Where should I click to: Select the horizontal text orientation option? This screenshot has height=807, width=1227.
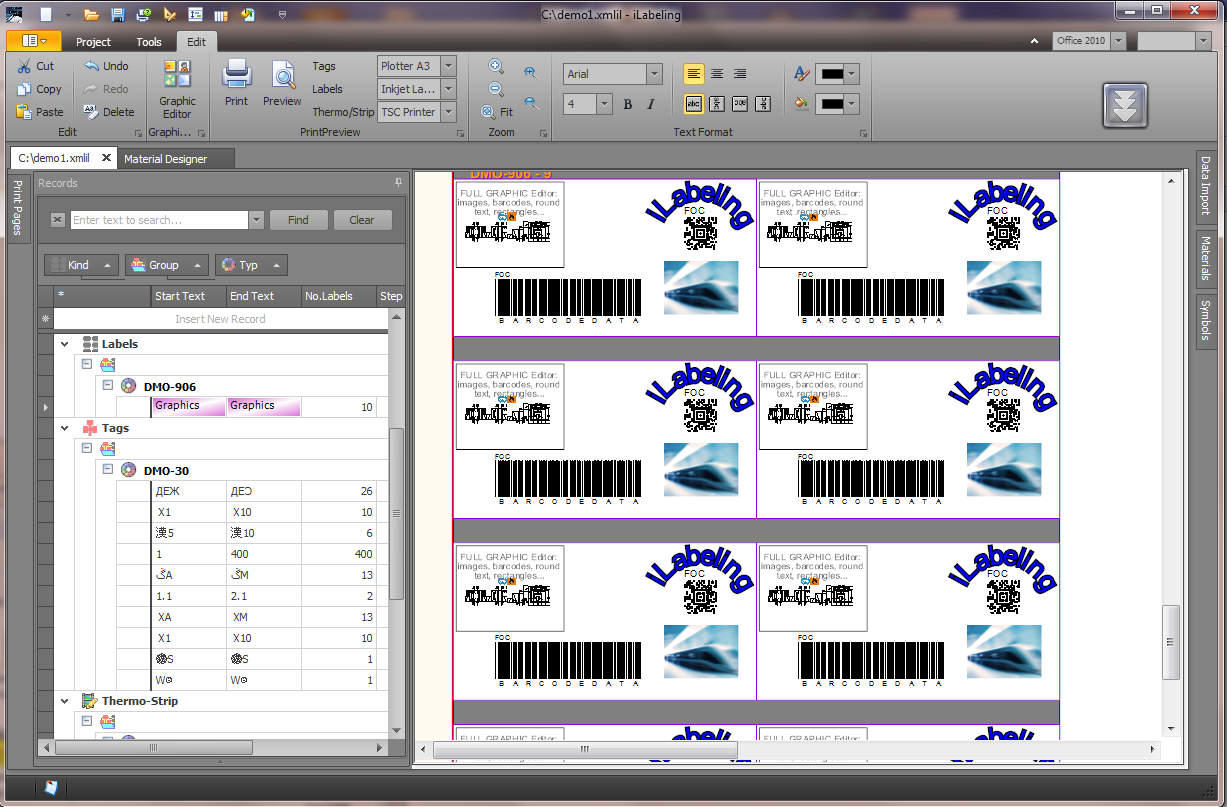pyautogui.click(x=694, y=103)
